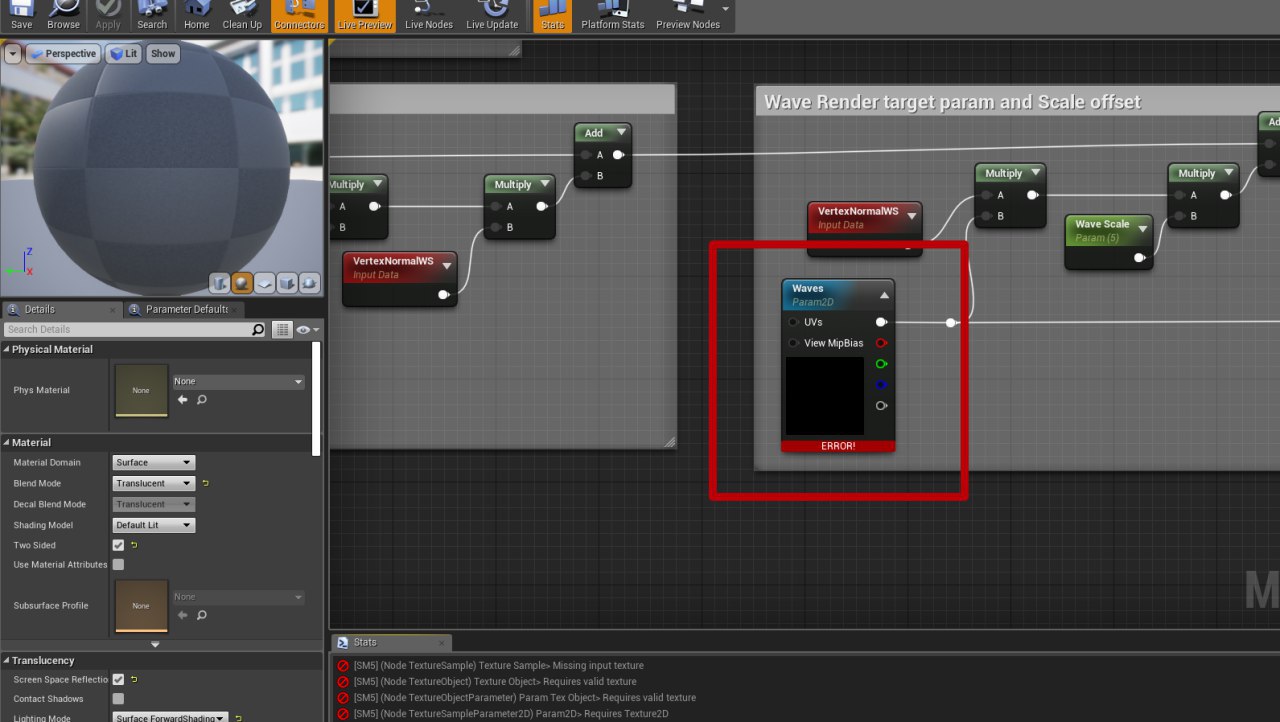Toggle the Connectors toolbar option
Image resolution: width=1280 pixels, height=722 pixels.
299,16
